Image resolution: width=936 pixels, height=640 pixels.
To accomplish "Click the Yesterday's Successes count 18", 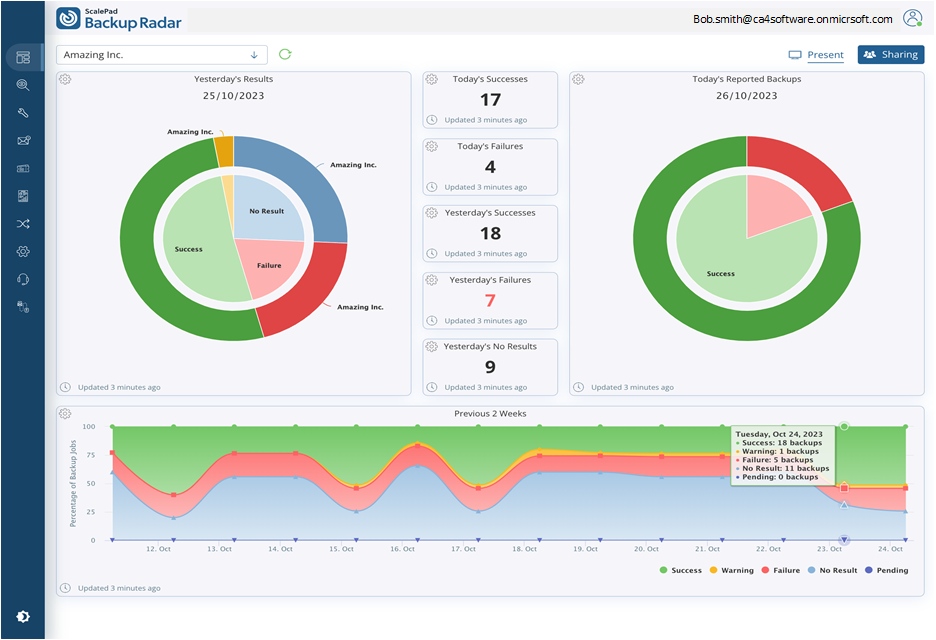I will pos(490,233).
